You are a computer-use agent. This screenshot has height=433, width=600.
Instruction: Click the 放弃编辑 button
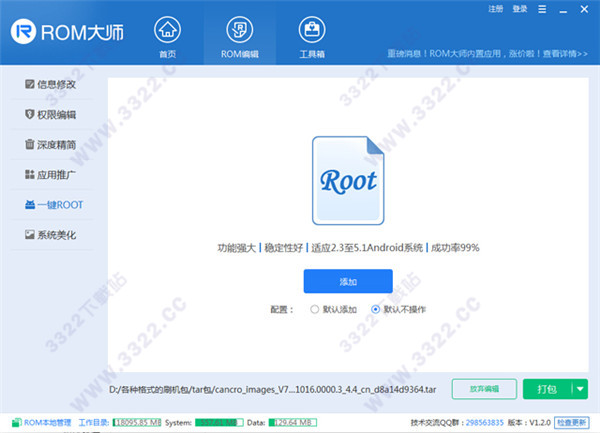(484, 389)
